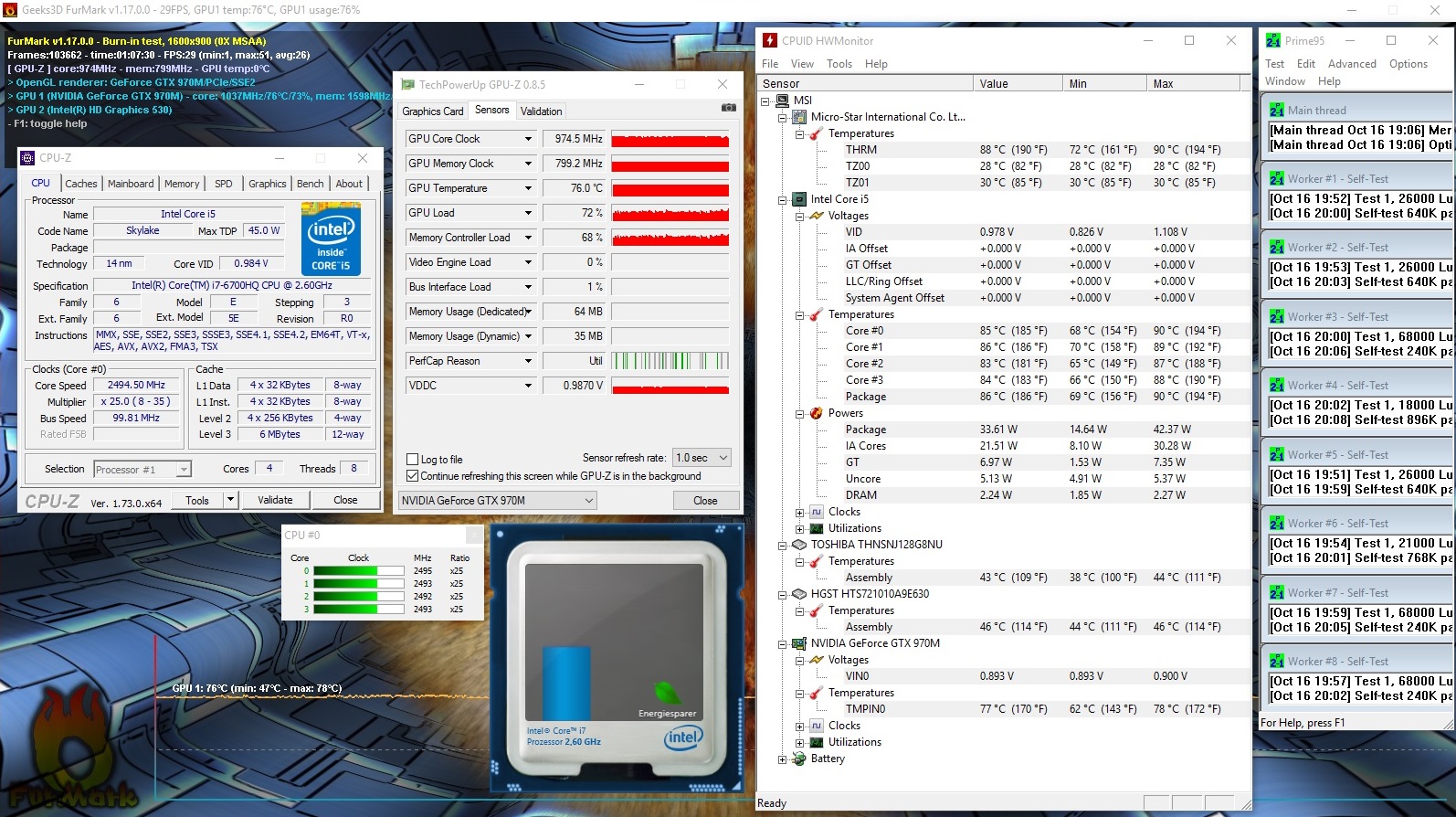Viewport: 1456px width, 817px height.
Task: Click the Max column header in HWMonitor
Action: (1193, 83)
